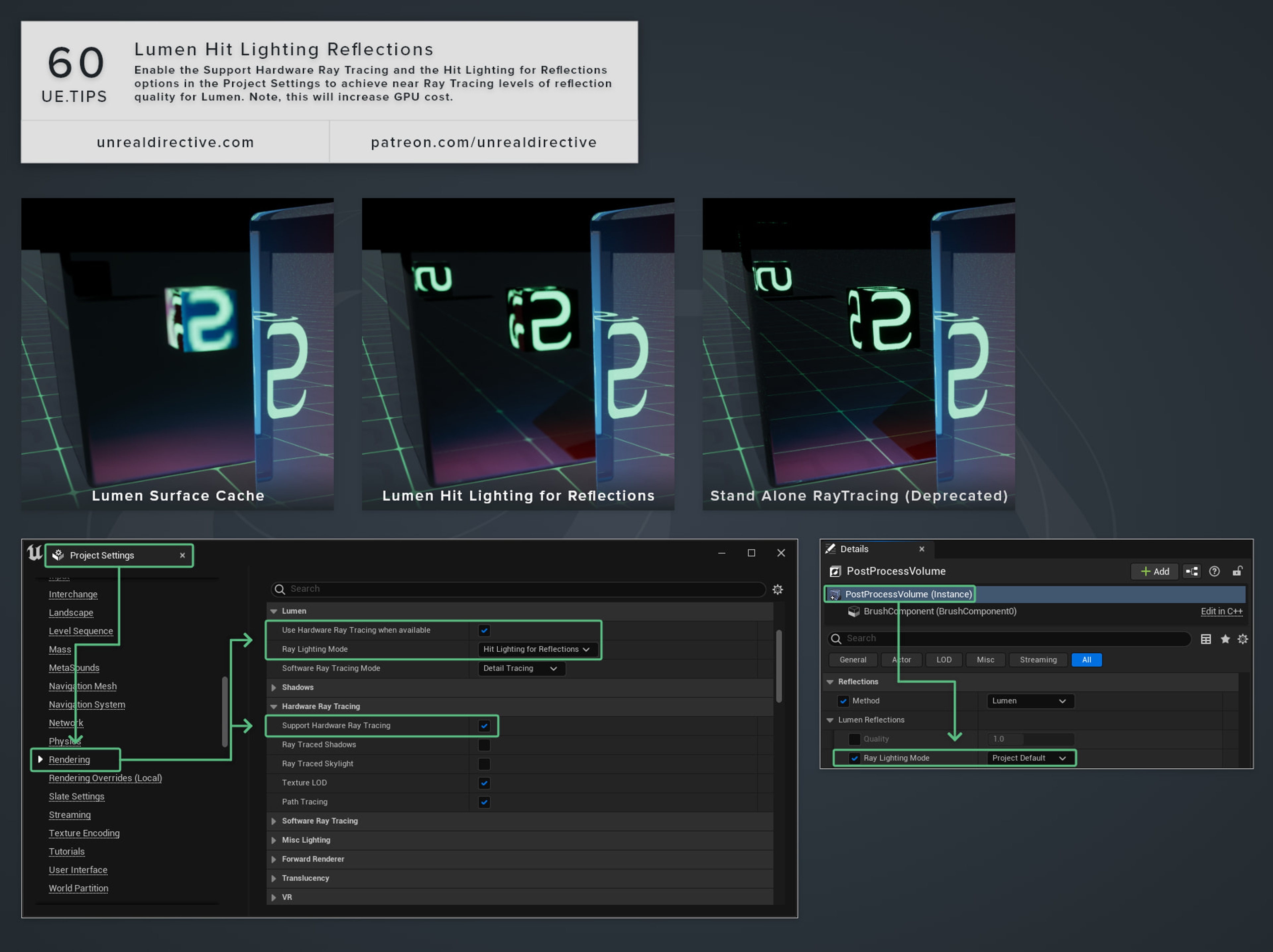The image size is (1273, 952).
Task: Click the Project Settings search field
Action: pyautogui.click(x=518, y=589)
